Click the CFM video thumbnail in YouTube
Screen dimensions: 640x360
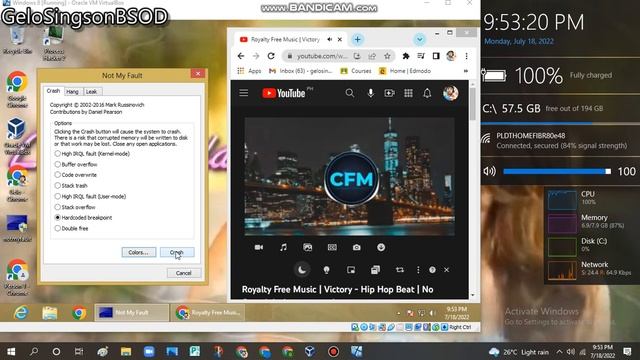tap(349, 176)
